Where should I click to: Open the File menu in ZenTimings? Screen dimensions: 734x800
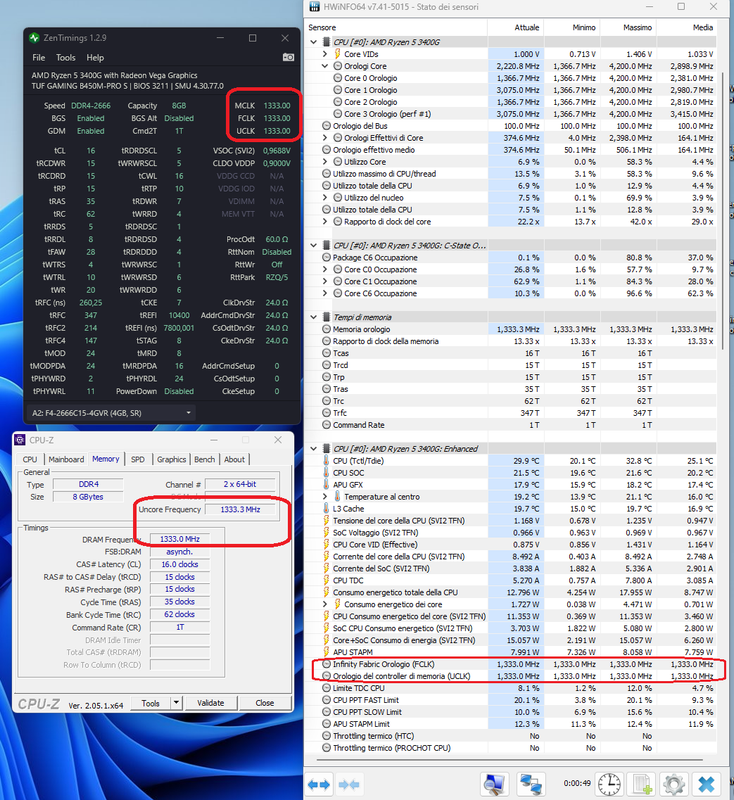pyautogui.click(x=39, y=58)
